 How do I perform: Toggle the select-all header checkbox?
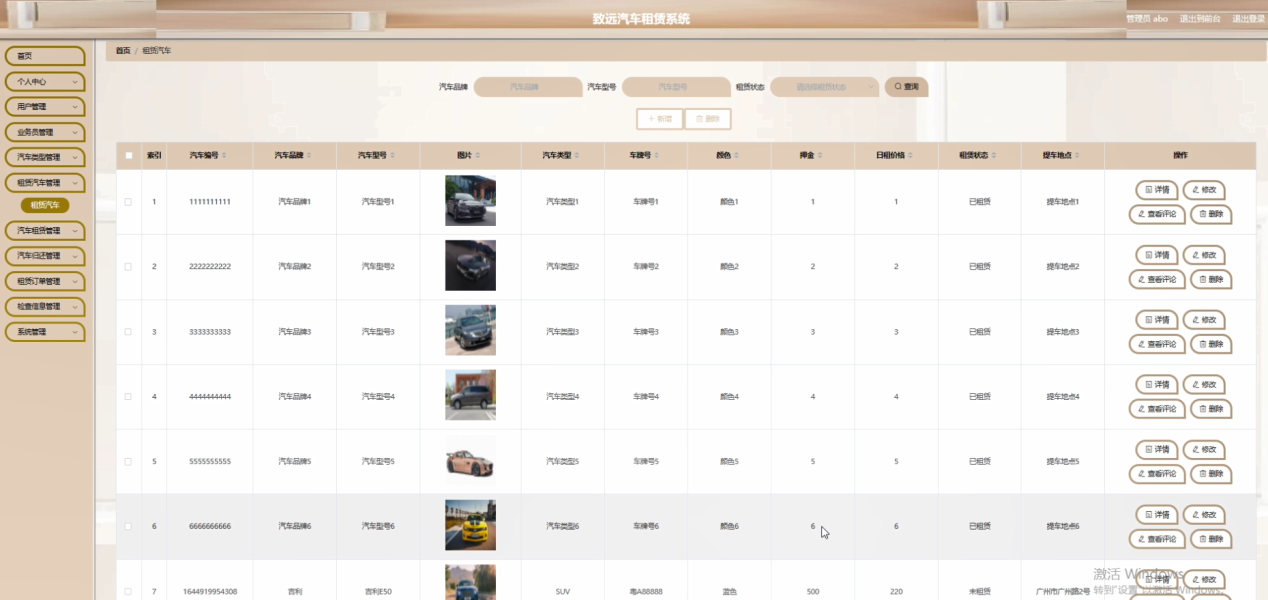click(129, 156)
